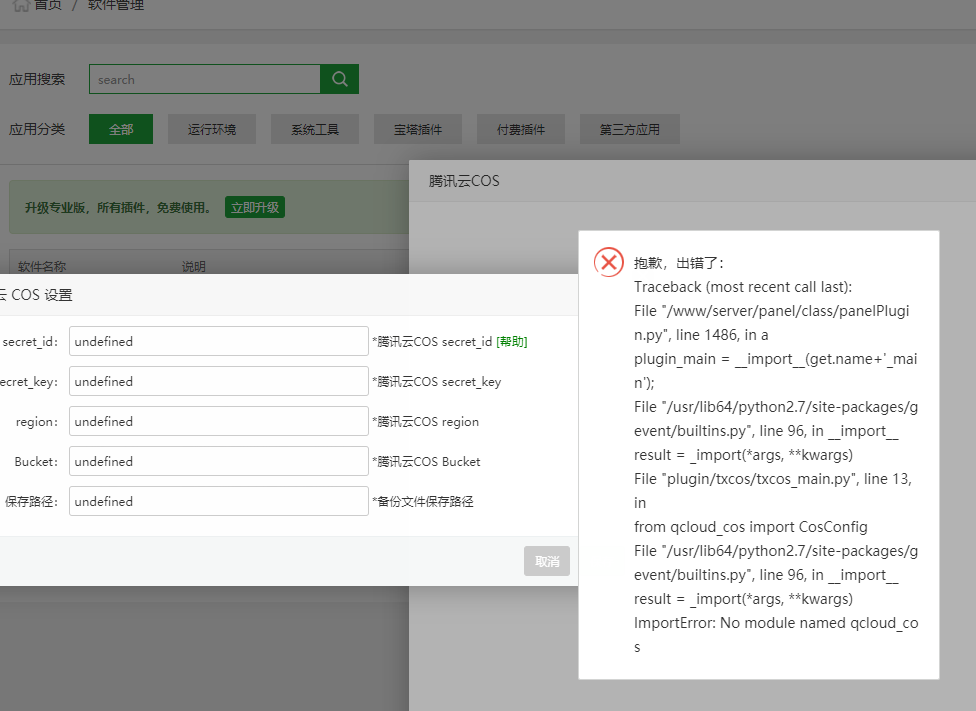Click 'from qcloud_cos import CosConfig' line
Image resolution: width=976 pixels, height=711 pixels.
point(751,527)
